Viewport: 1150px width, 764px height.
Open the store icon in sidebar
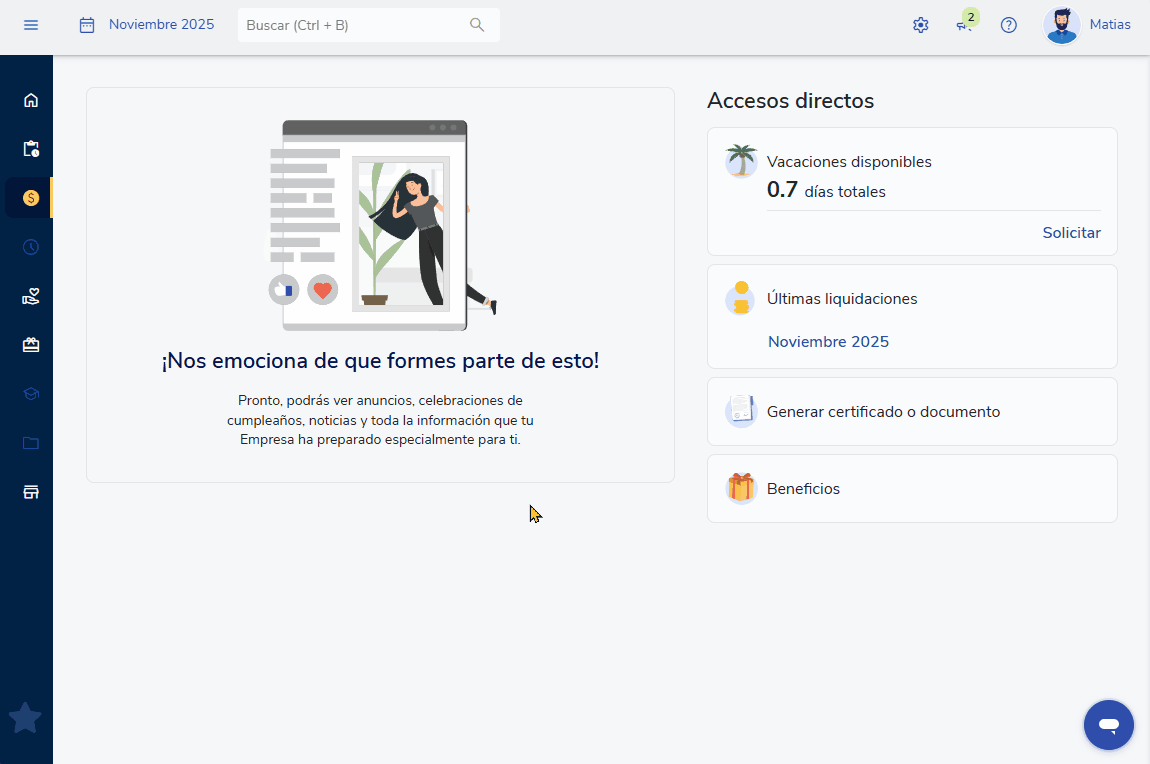pyautogui.click(x=31, y=492)
